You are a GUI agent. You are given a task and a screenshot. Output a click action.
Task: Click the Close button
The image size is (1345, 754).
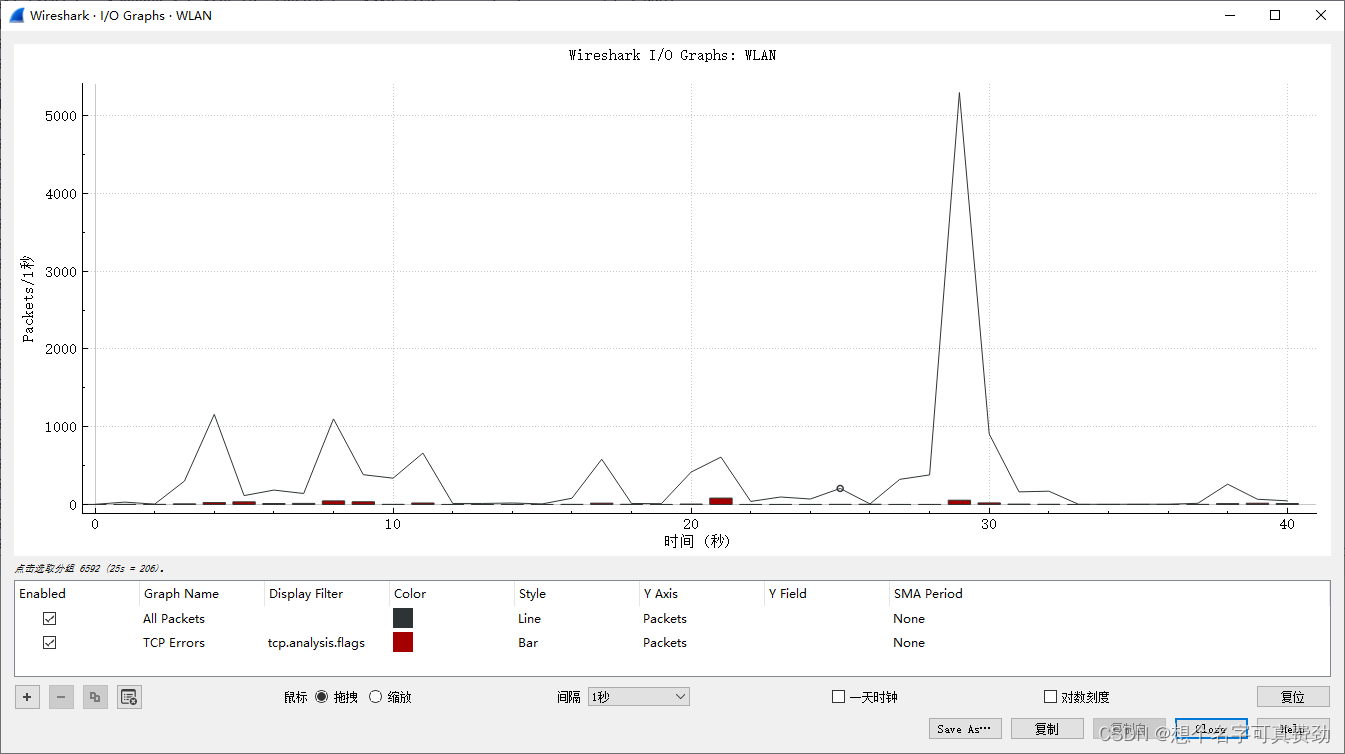click(1211, 729)
